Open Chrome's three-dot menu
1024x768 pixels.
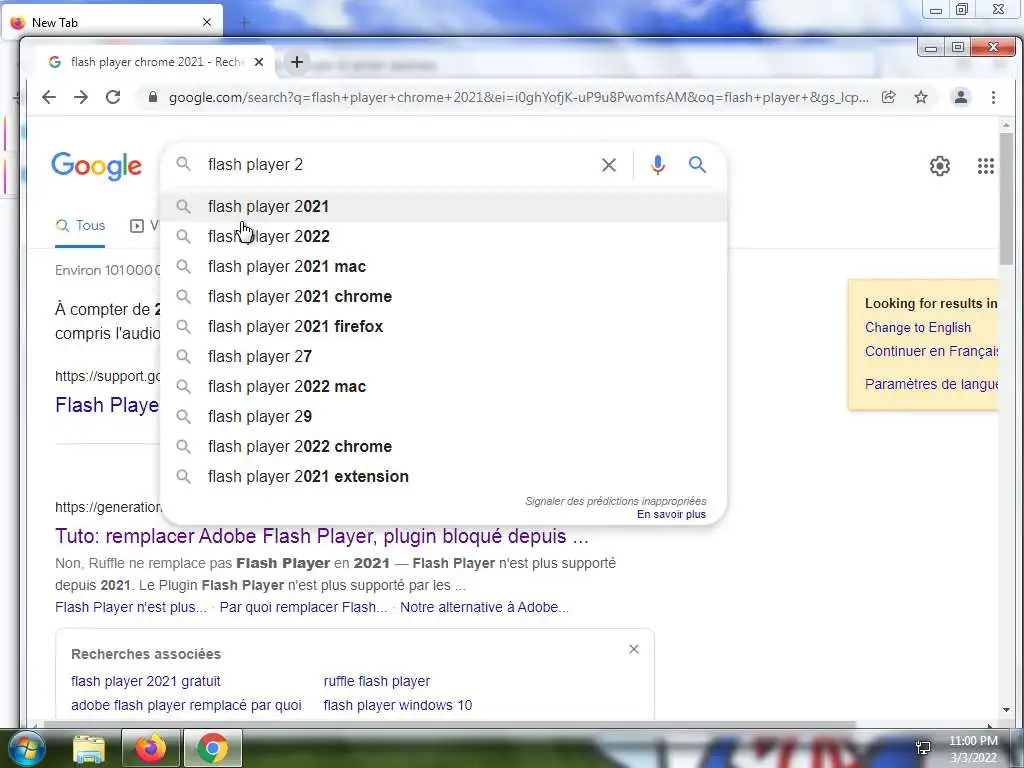[993, 97]
